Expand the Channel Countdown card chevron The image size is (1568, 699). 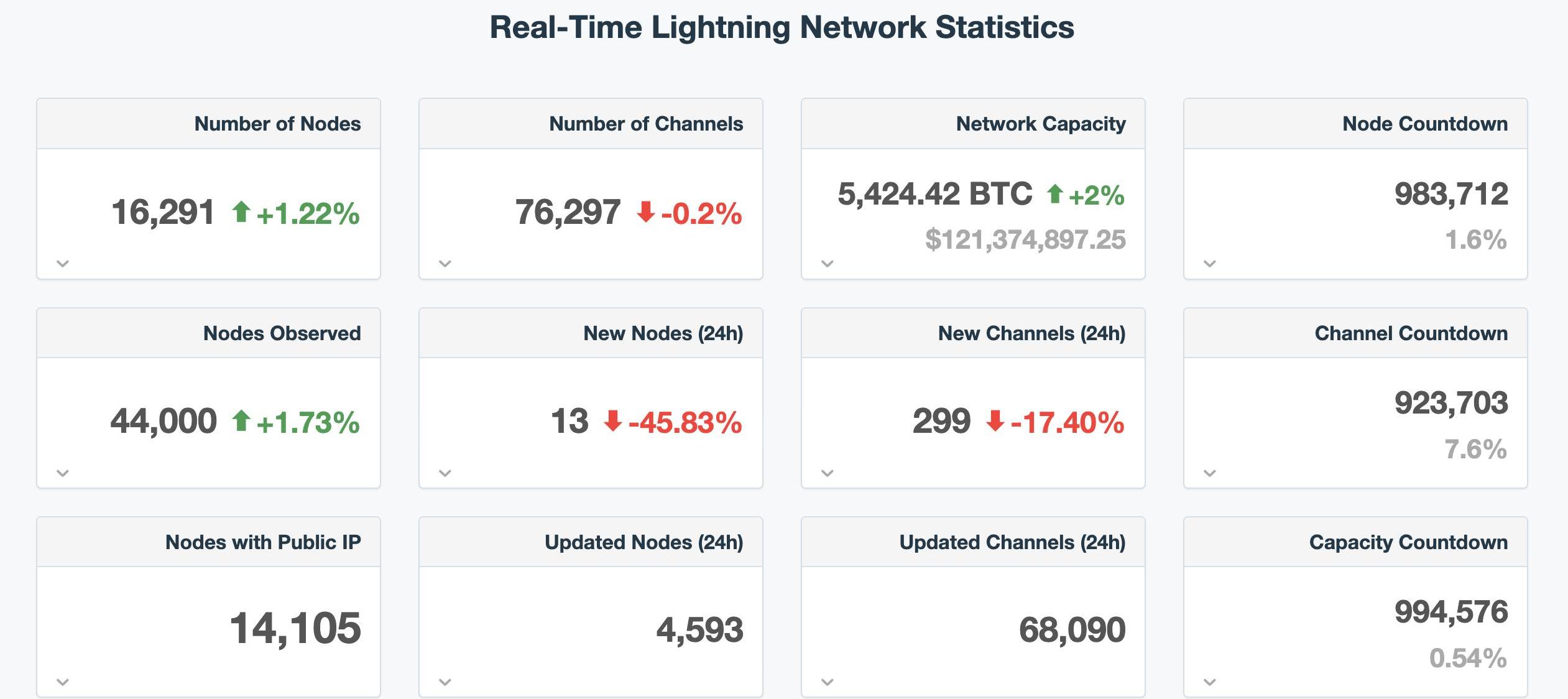click(x=1209, y=473)
